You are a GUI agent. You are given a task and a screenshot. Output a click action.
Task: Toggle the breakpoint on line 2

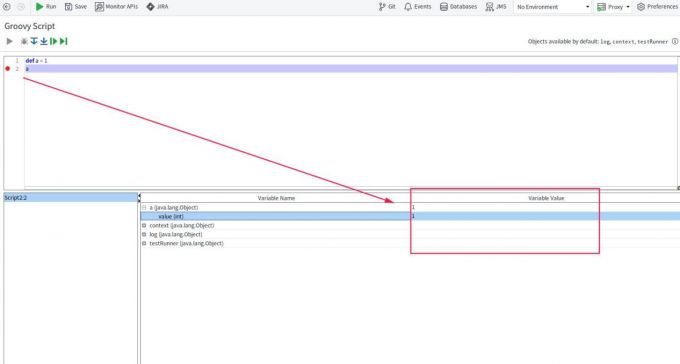[7, 69]
